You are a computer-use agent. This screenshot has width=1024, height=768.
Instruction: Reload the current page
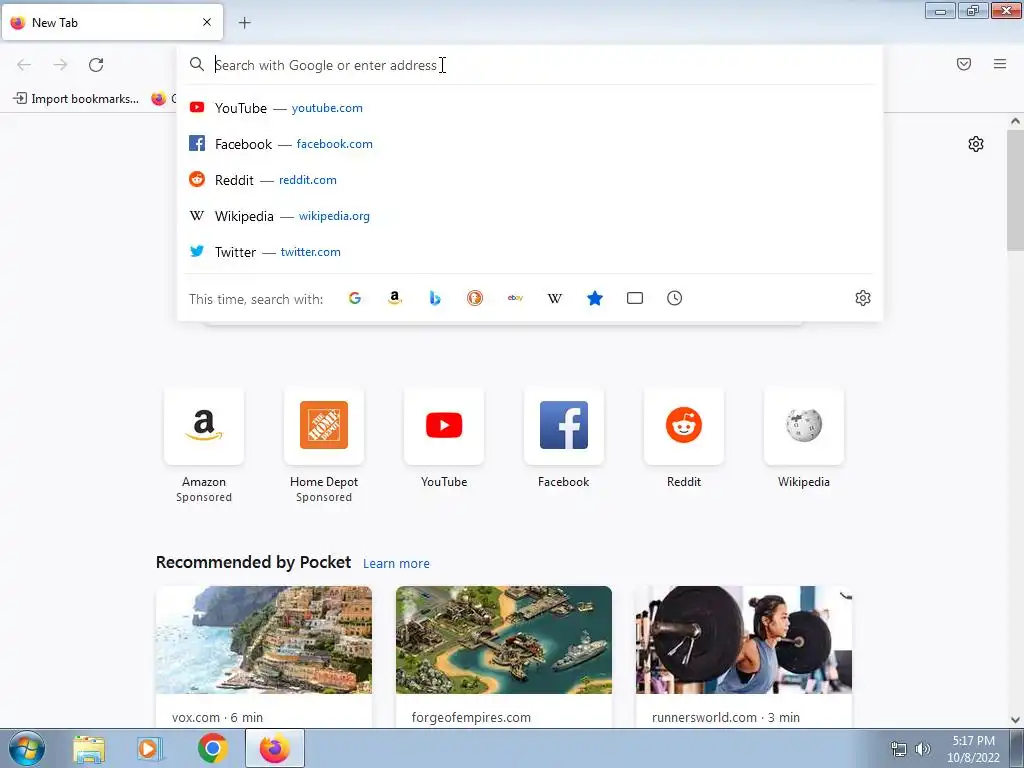tap(96, 65)
